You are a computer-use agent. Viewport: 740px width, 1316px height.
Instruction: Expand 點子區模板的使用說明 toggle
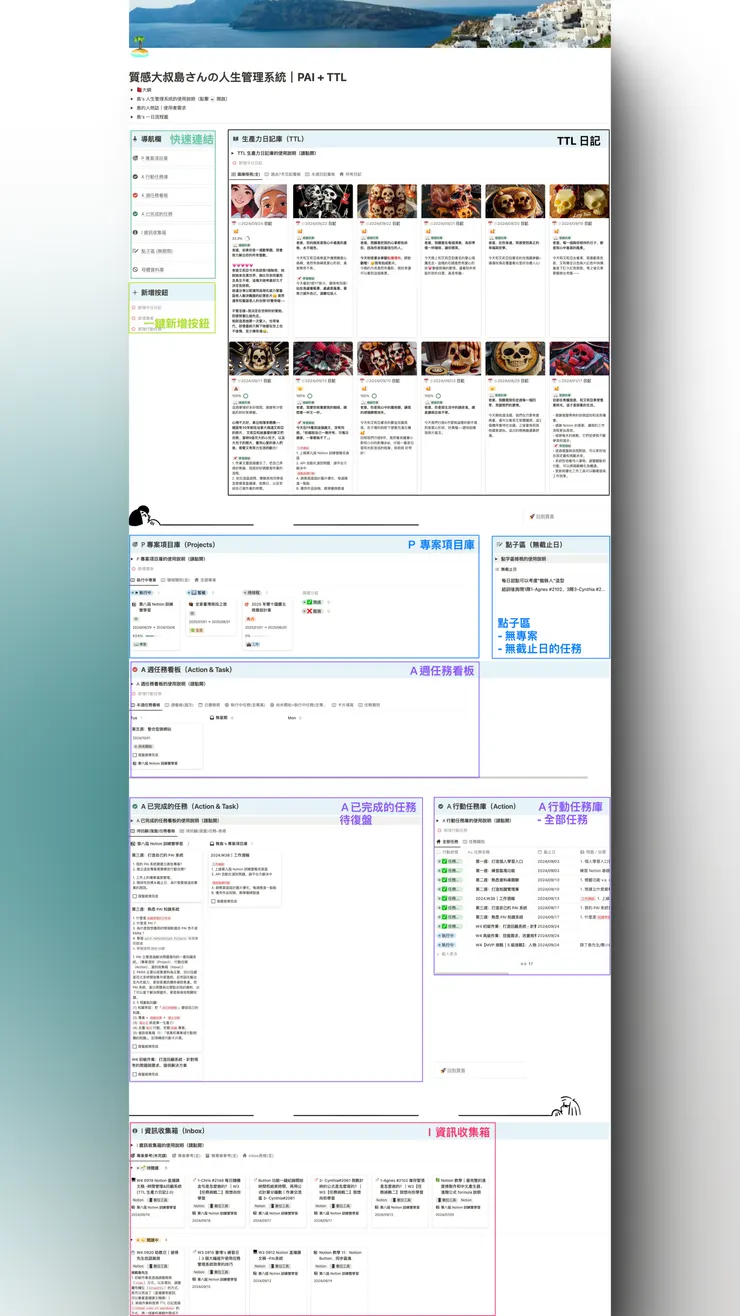496,559
